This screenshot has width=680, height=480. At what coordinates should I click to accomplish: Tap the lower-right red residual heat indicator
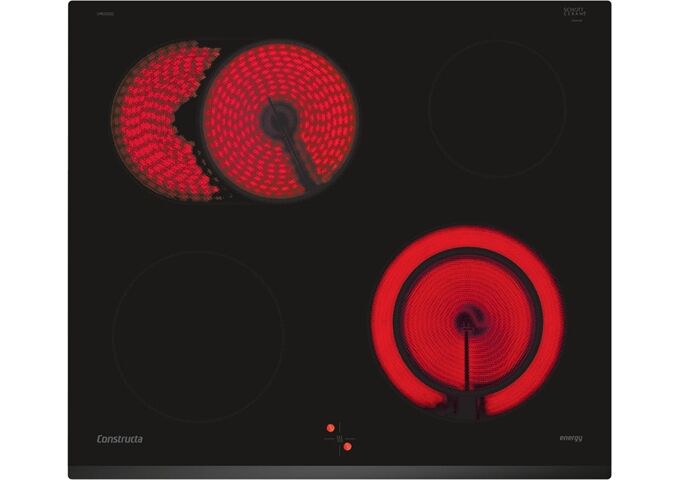347,446
